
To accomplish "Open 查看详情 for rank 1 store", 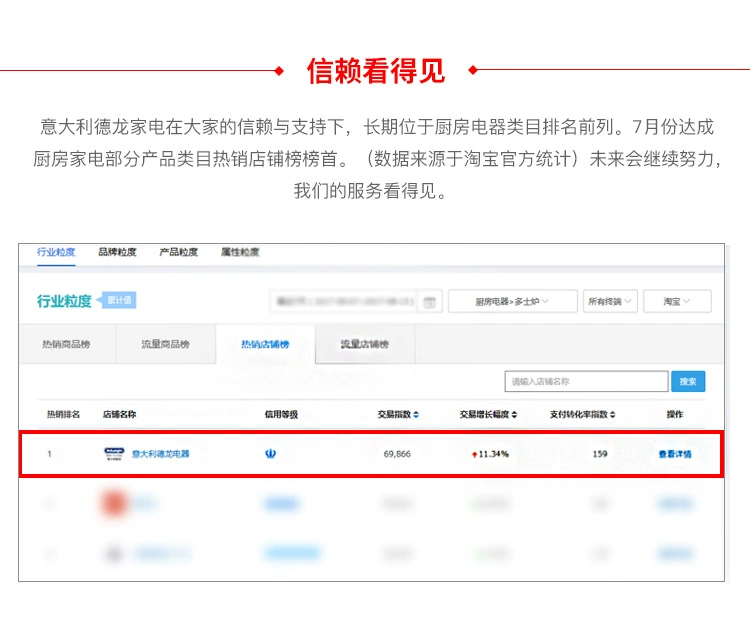I will click(x=675, y=454).
